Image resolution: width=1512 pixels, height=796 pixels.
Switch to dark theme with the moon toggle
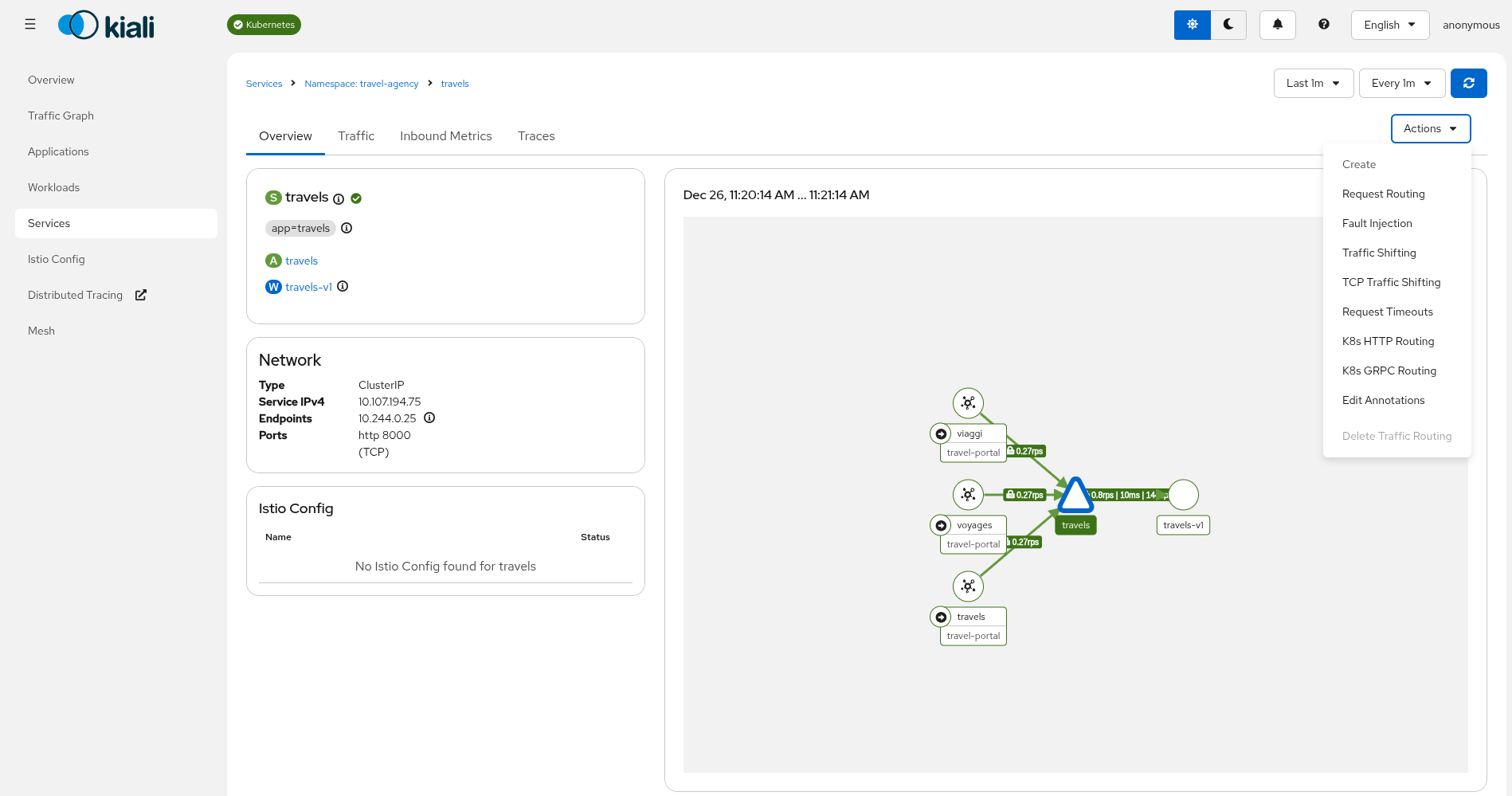1228,25
